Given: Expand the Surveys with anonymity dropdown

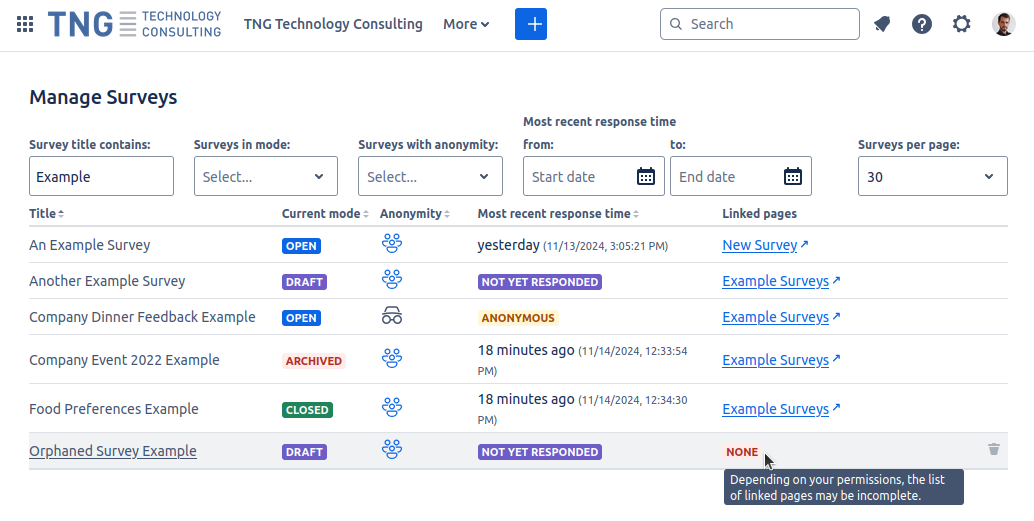Looking at the screenshot, I should pyautogui.click(x=430, y=177).
